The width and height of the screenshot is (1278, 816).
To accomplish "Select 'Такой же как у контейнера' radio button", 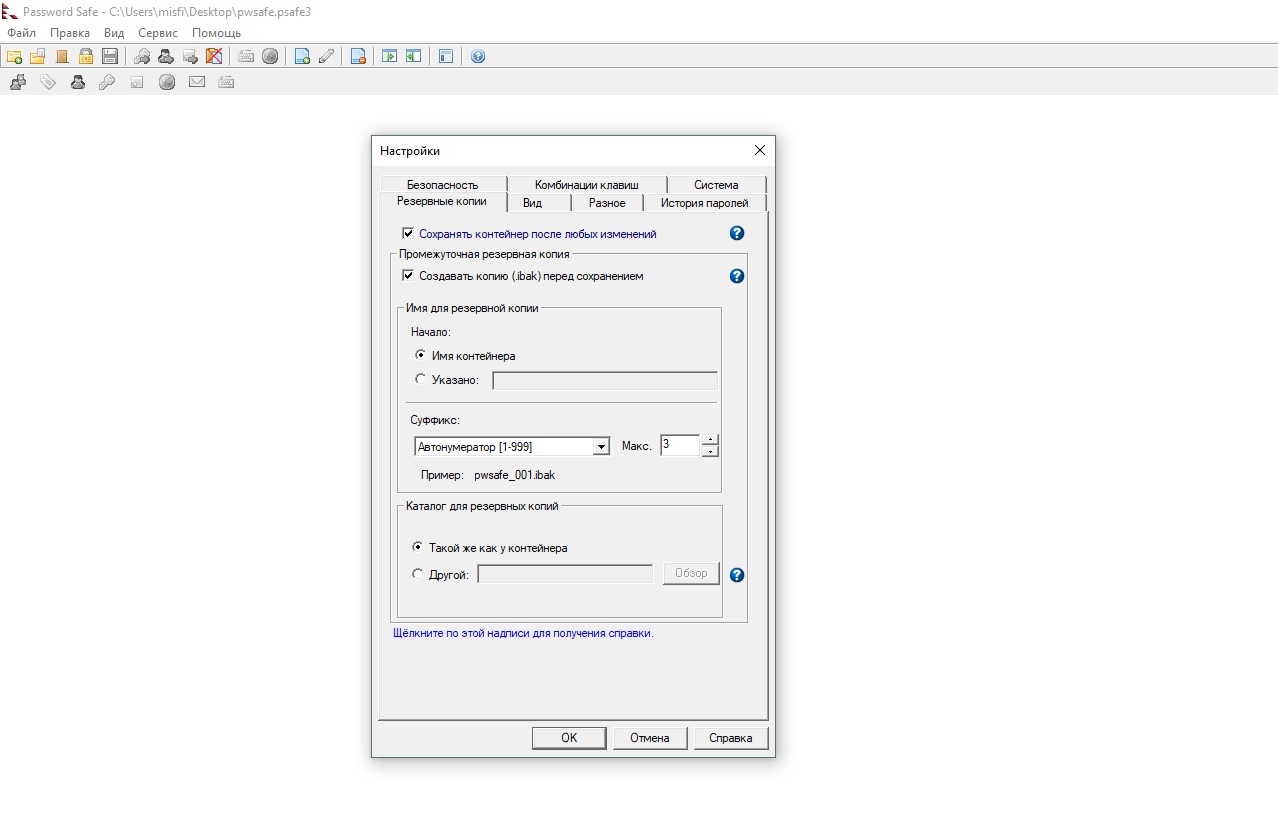I will click(417, 547).
